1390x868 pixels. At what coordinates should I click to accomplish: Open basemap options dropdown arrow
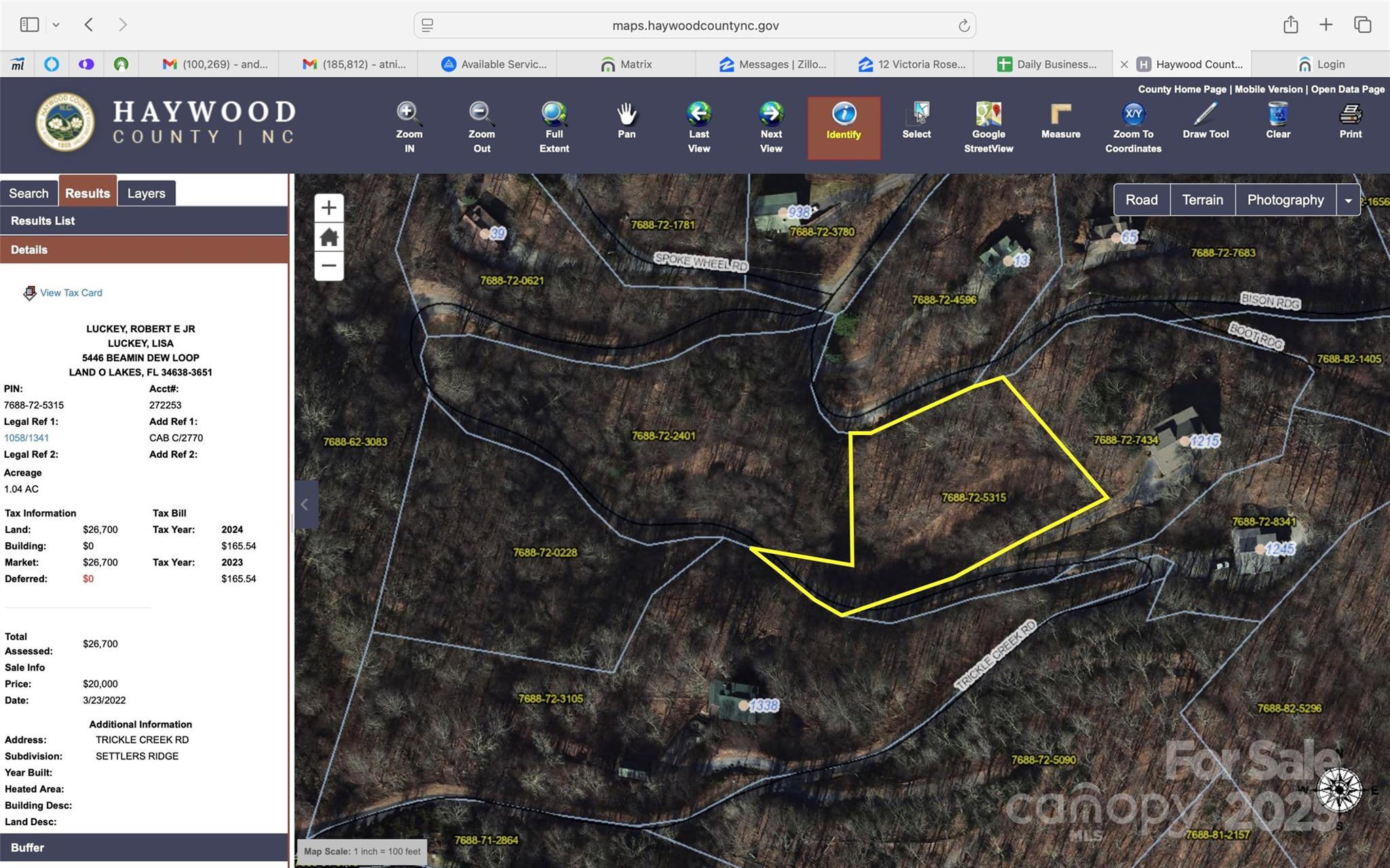point(1348,200)
